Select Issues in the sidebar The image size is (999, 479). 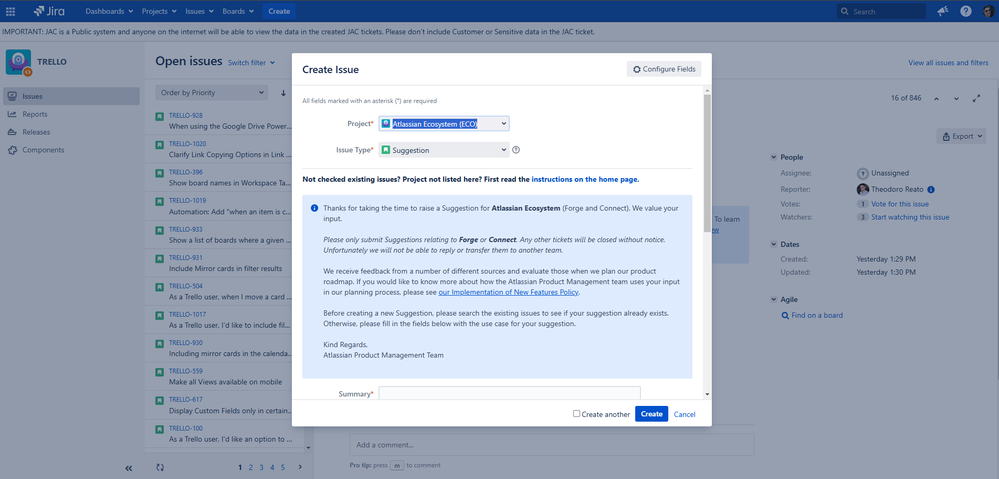click(71, 97)
